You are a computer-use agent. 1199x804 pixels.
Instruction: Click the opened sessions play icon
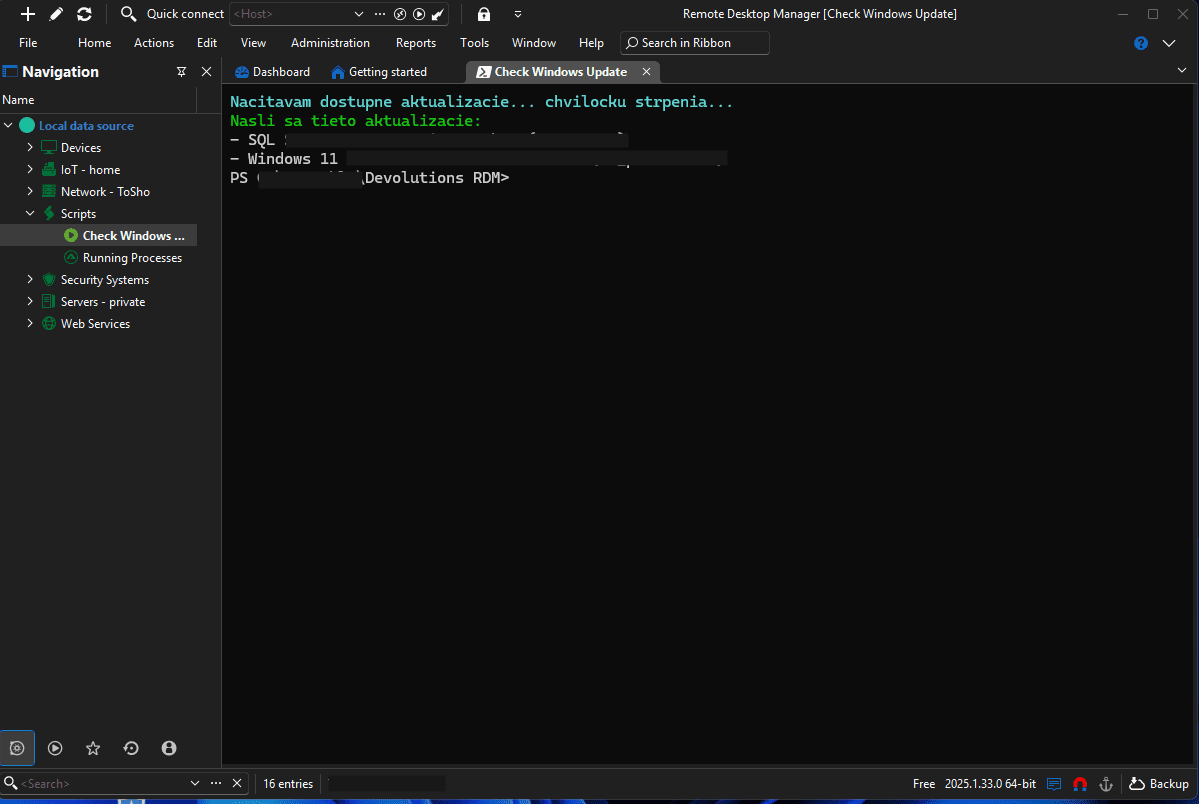click(x=55, y=748)
